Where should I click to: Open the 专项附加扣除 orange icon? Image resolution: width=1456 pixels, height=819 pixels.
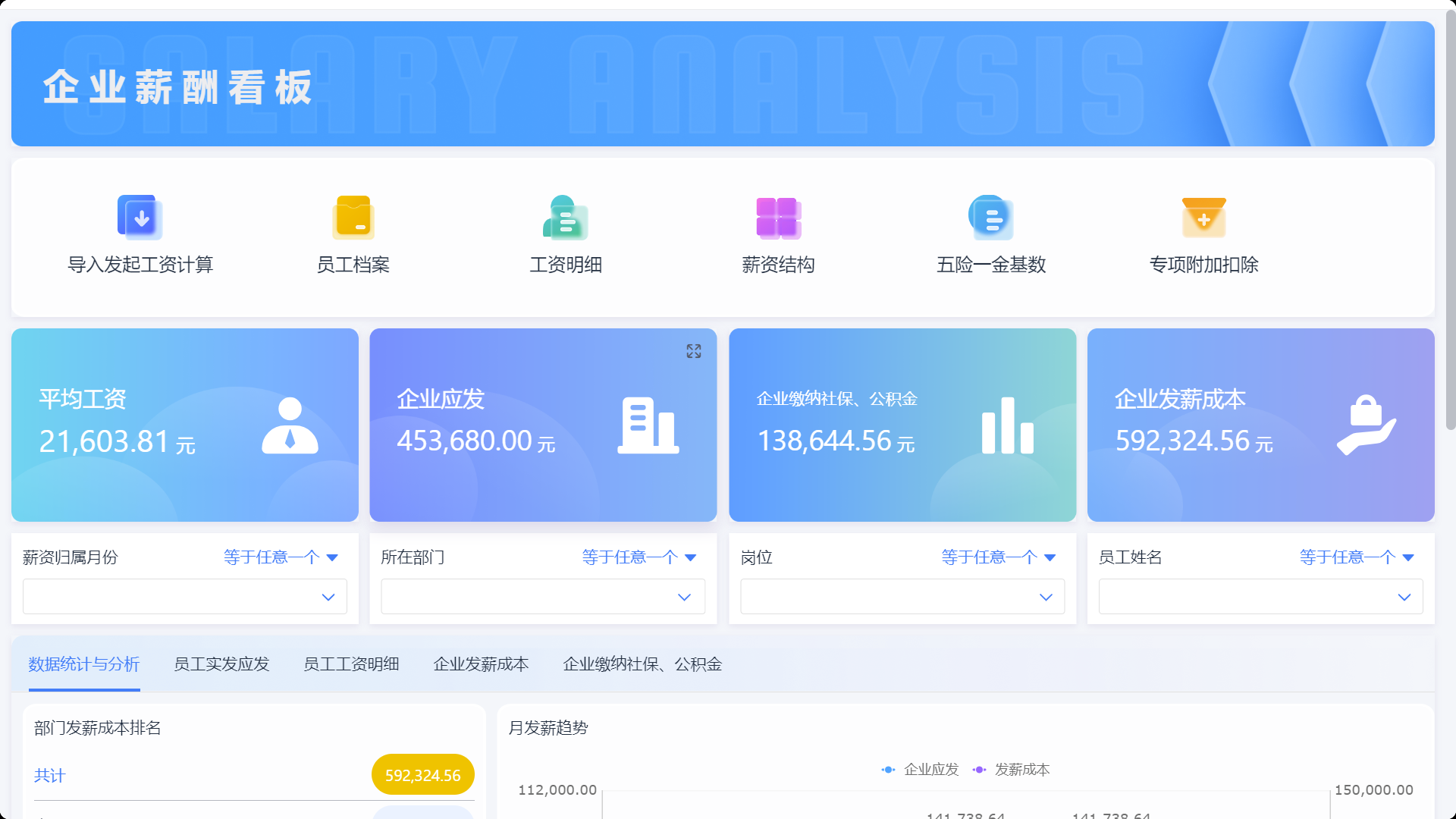pos(1203,218)
